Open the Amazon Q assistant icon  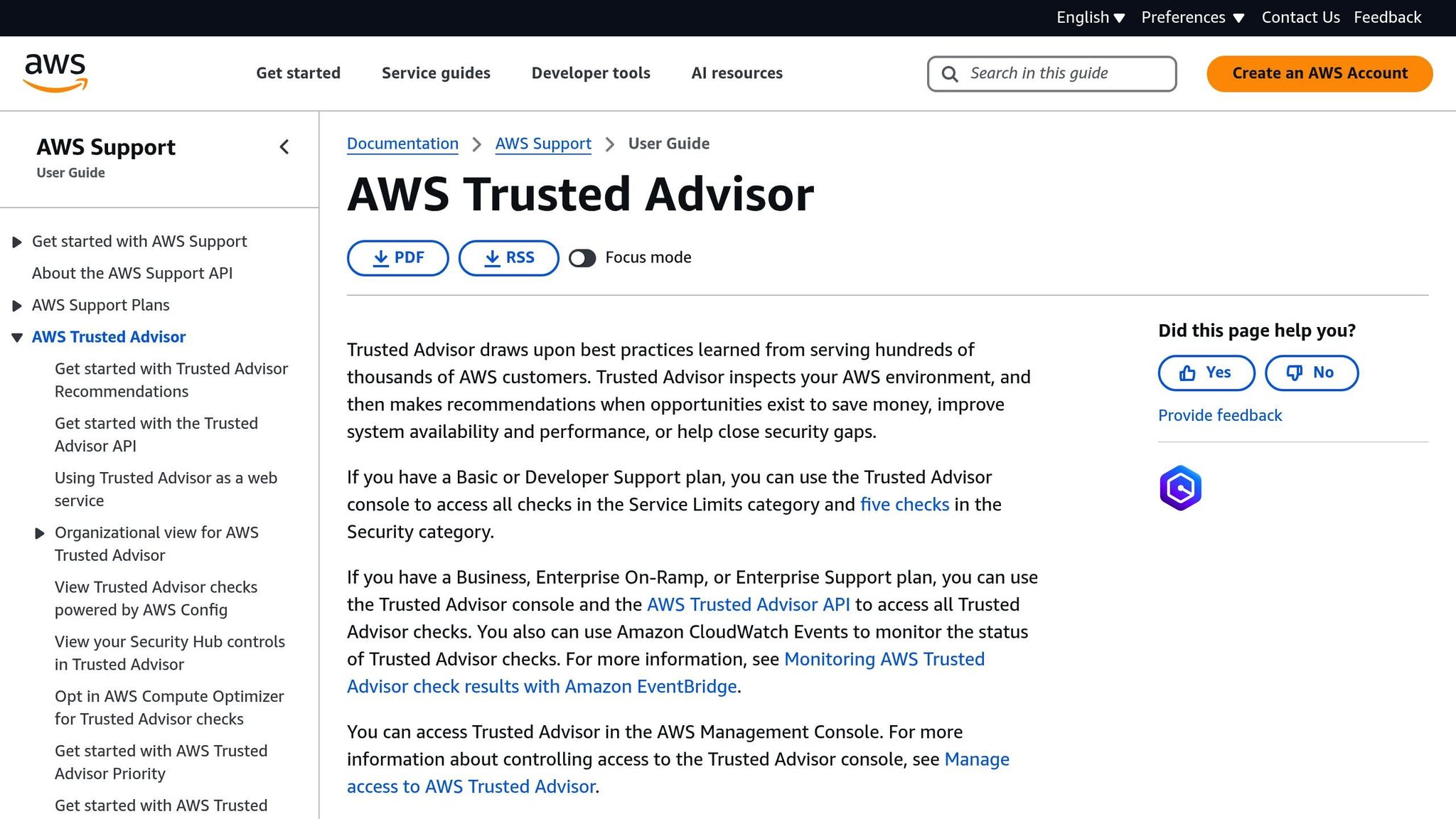coord(1180,488)
